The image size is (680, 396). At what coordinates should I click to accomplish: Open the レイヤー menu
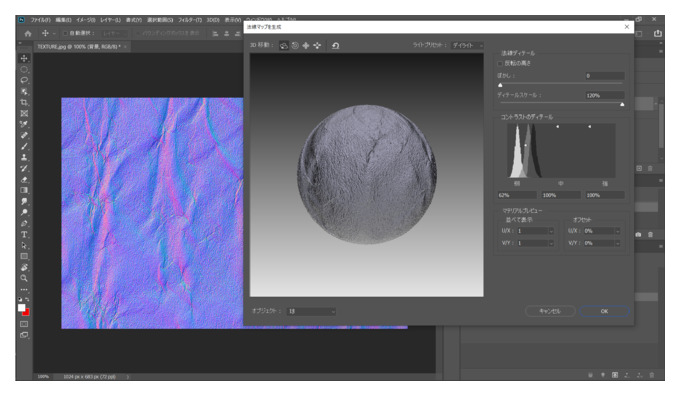pos(111,20)
